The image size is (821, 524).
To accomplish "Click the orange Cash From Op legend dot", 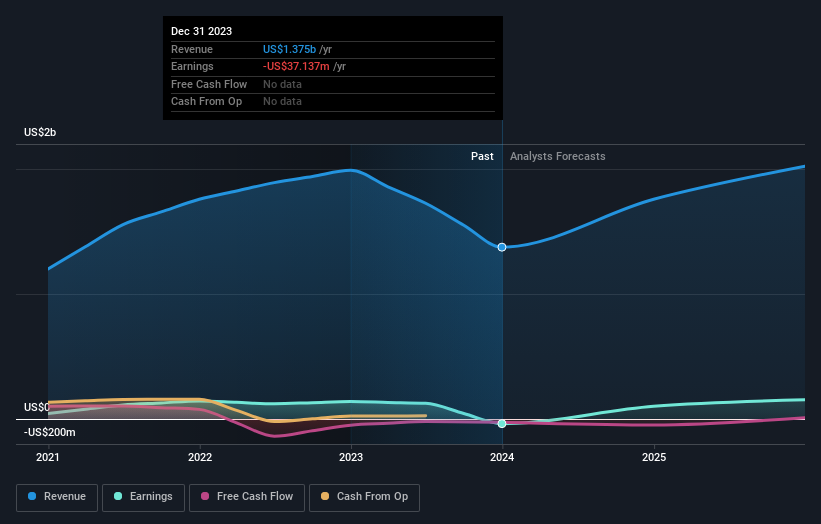I will [x=325, y=496].
